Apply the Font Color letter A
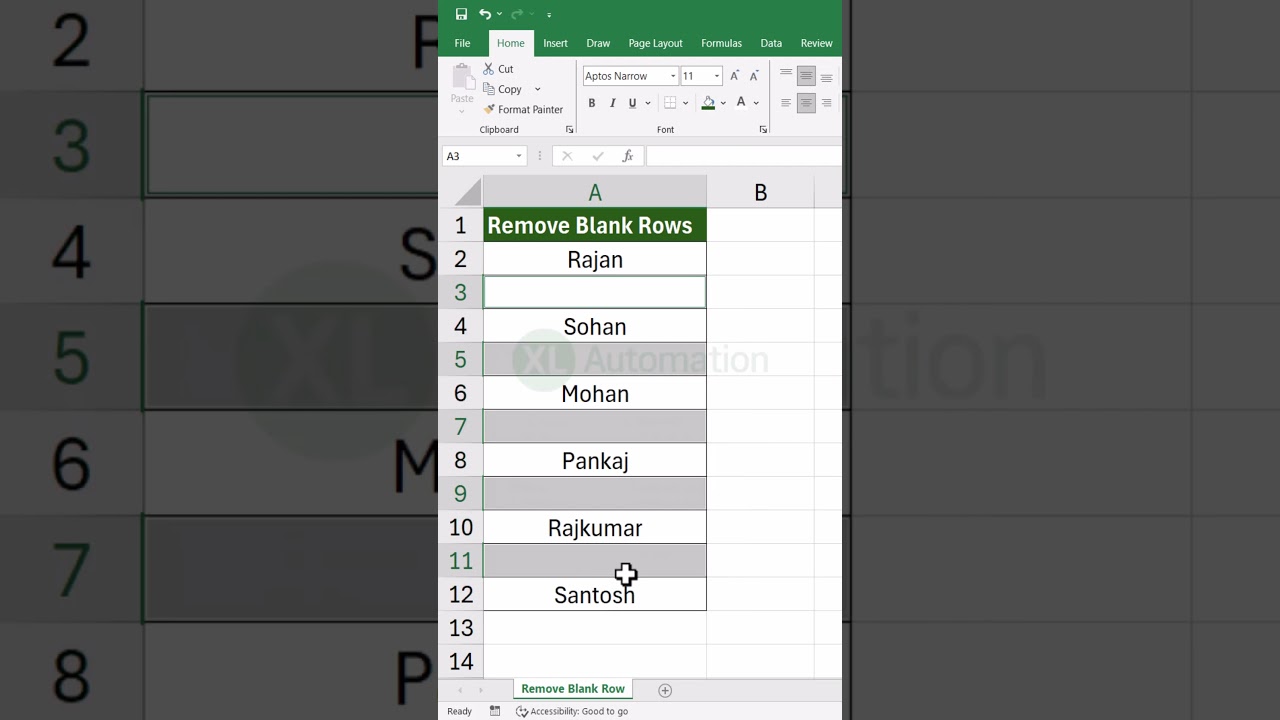1280x720 pixels. tap(741, 103)
